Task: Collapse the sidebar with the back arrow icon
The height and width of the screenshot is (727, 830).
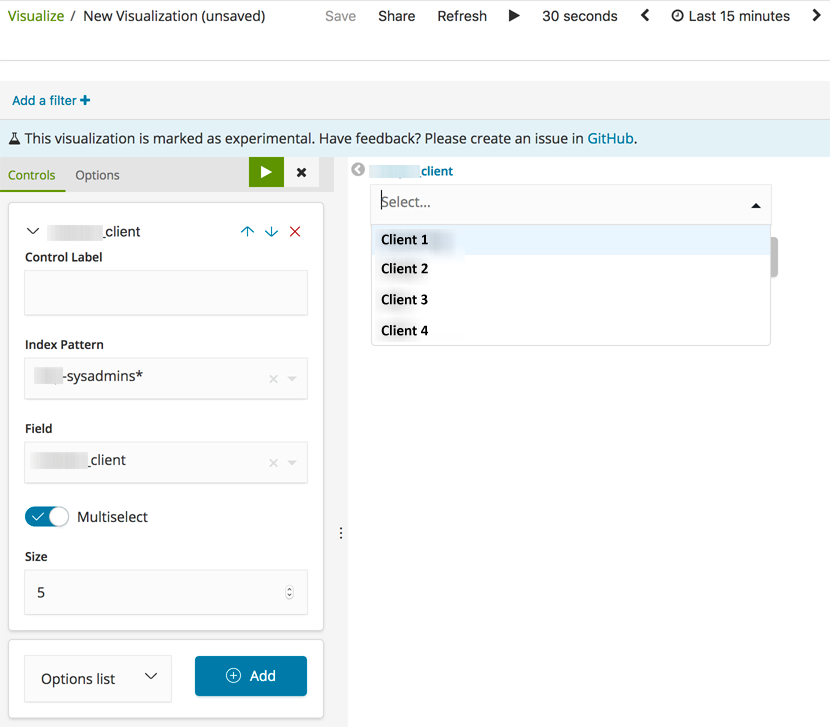Action: [x=358, y=169]
